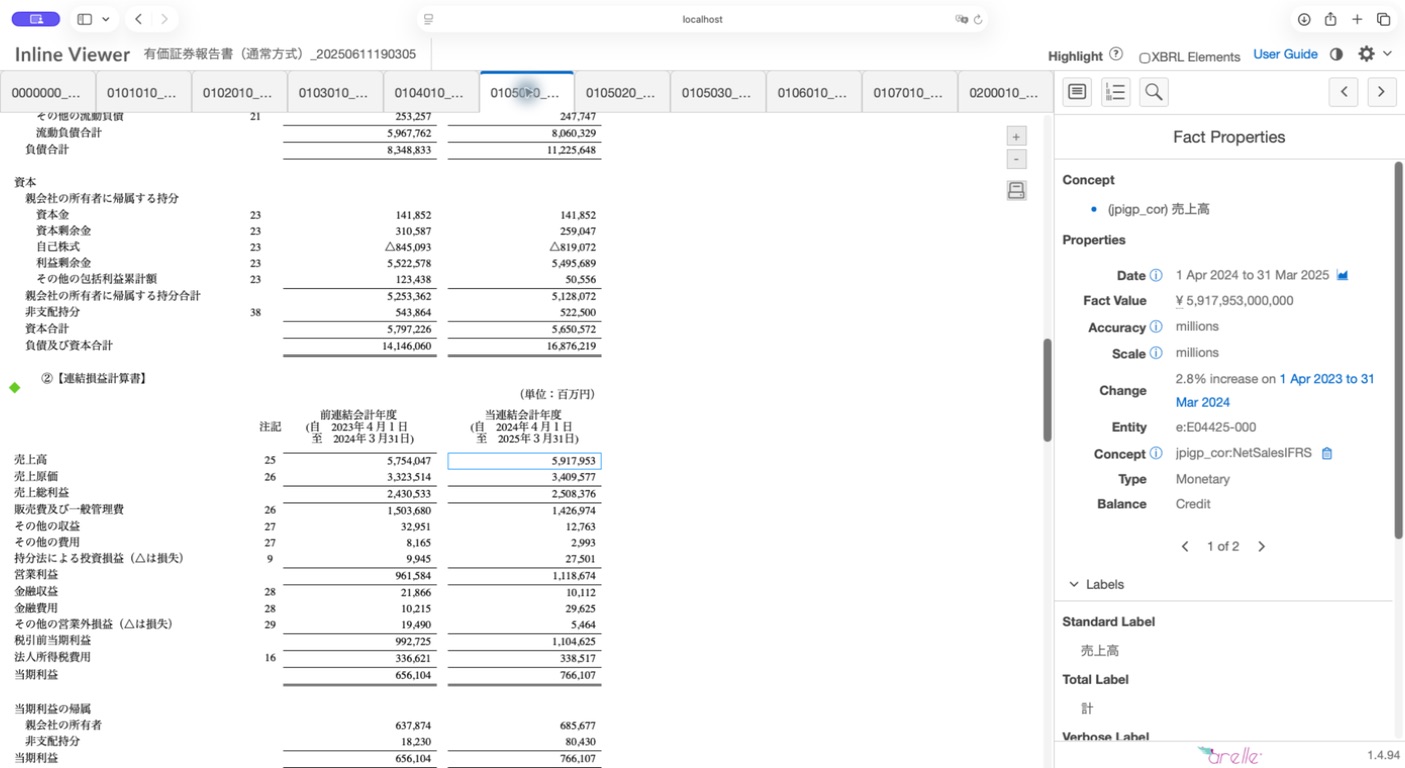Select prior-year sales value 5,754,047
The height and width of the screenshot is (768, 1405).
pyautogui.click(x=409, y=461)
